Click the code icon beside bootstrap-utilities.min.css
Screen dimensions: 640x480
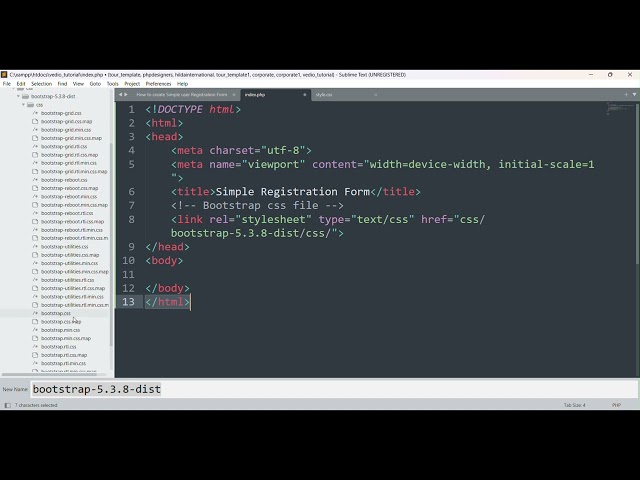[x=35, y=263]
